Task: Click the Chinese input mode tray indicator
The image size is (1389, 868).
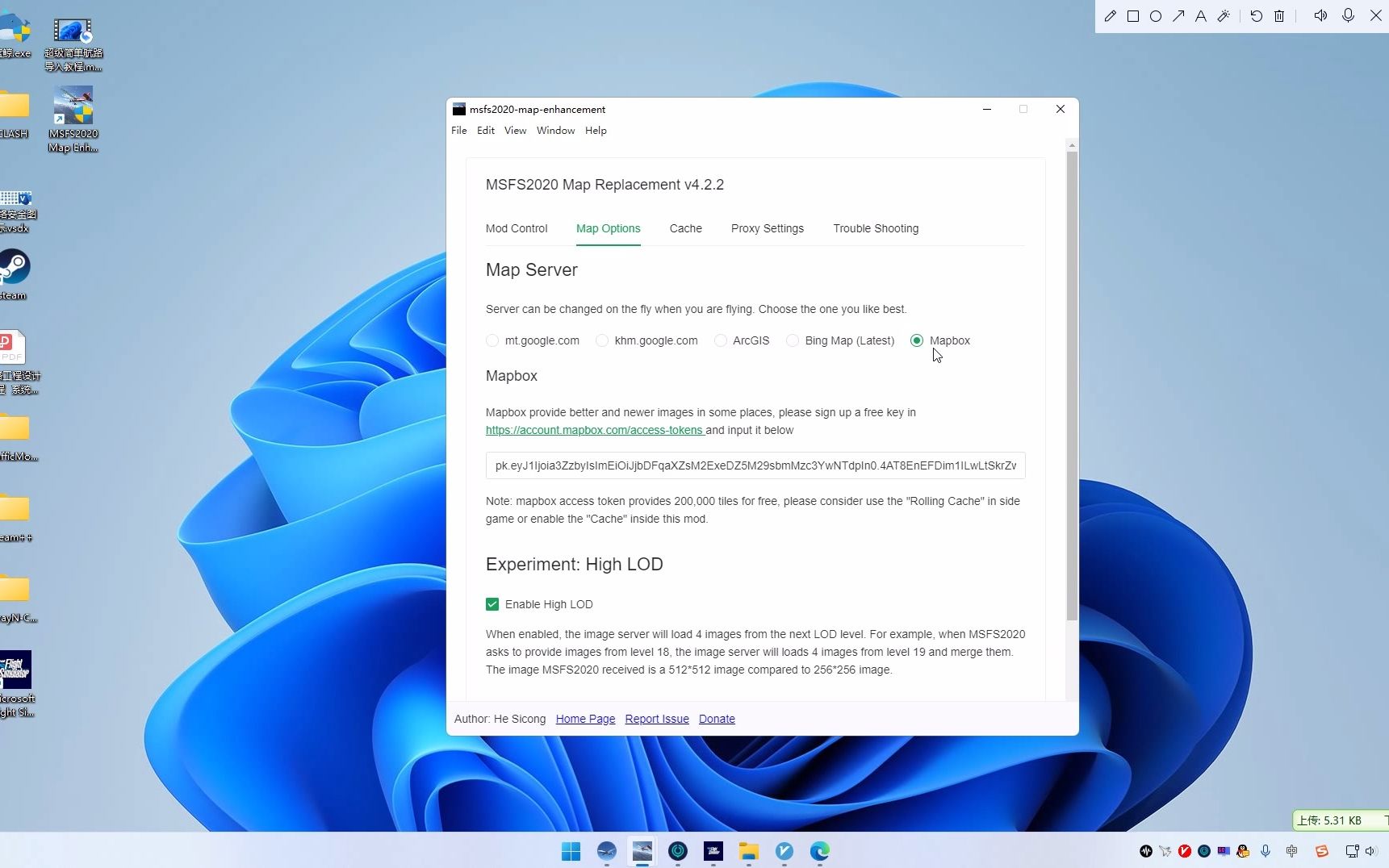Action: click(1292, 851)
